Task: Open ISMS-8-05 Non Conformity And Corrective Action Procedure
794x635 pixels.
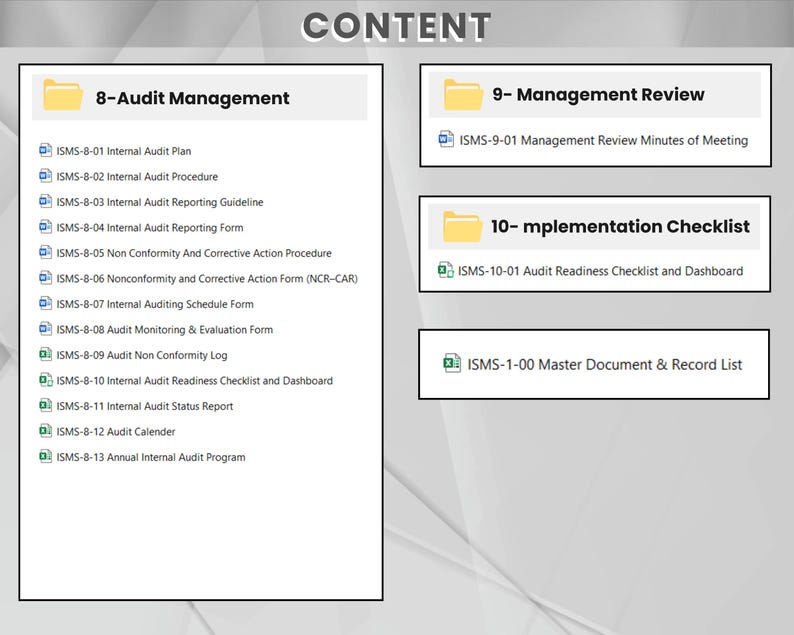Action: coord(194,253)
